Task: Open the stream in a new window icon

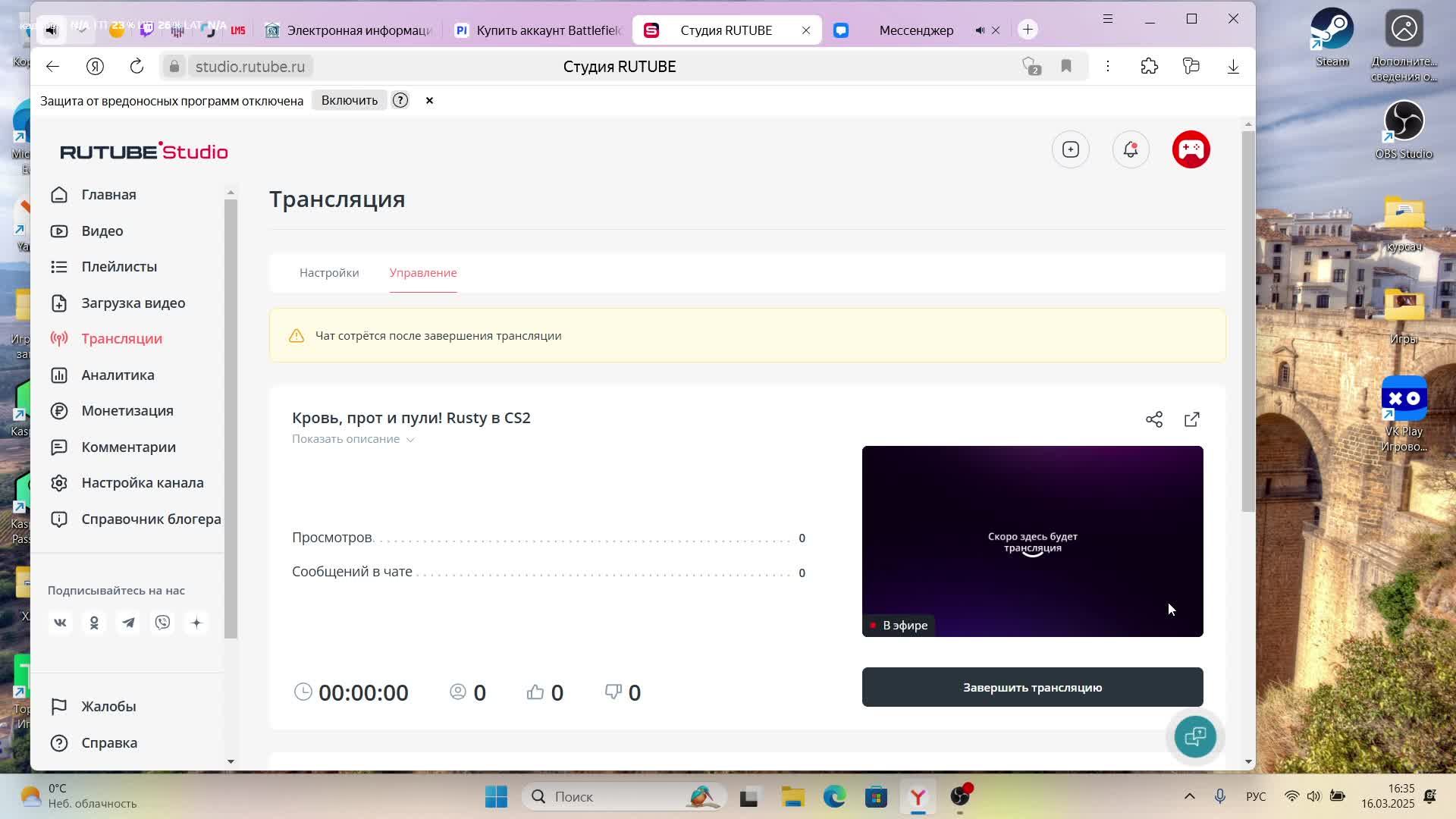Action: [1192, 419]
